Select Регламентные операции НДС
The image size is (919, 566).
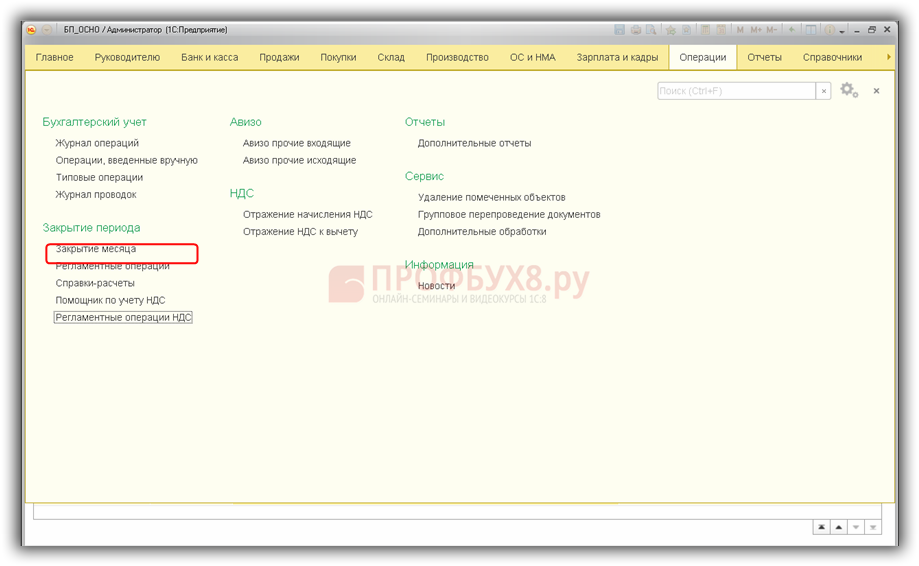coord(123,317)
